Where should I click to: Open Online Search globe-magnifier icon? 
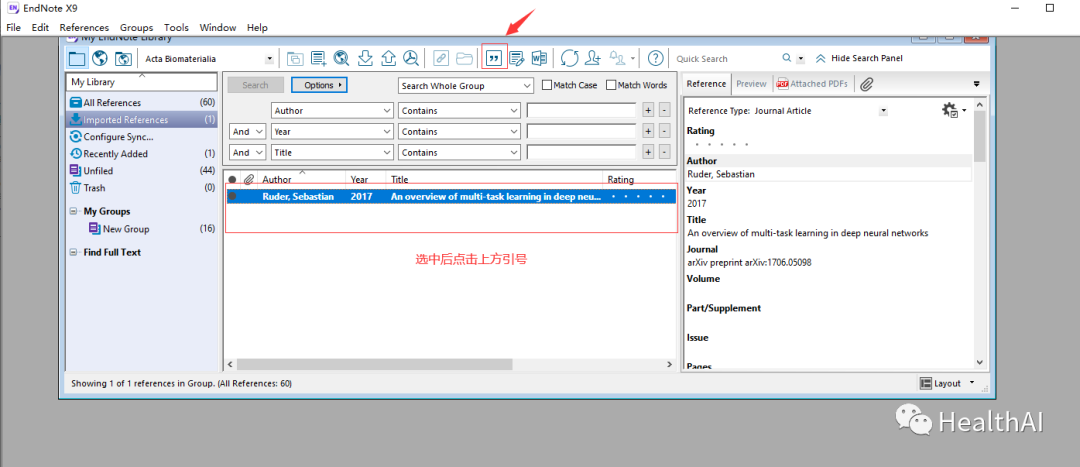point(342,59)
